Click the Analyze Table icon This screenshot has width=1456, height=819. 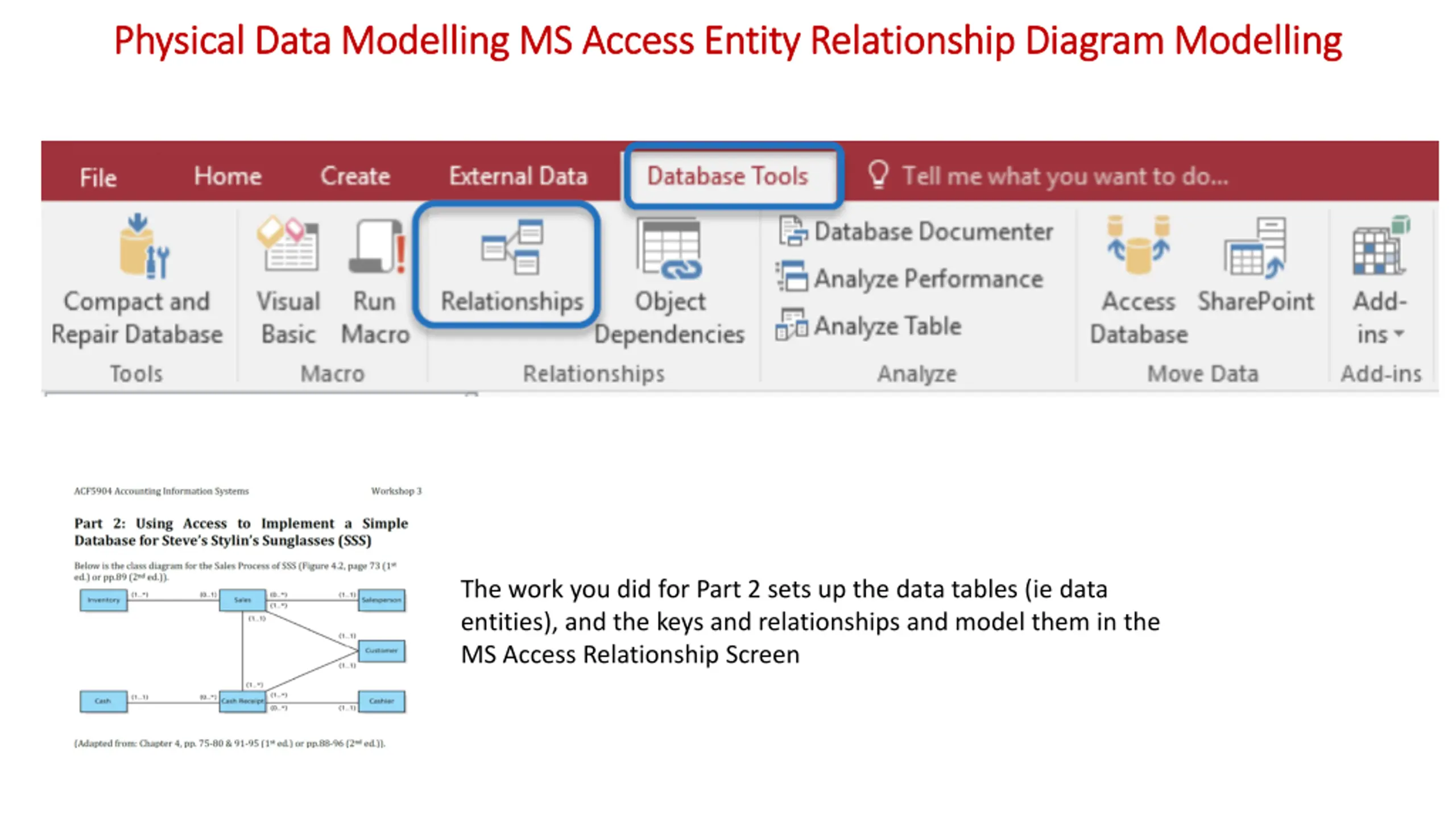coord(791,325)
